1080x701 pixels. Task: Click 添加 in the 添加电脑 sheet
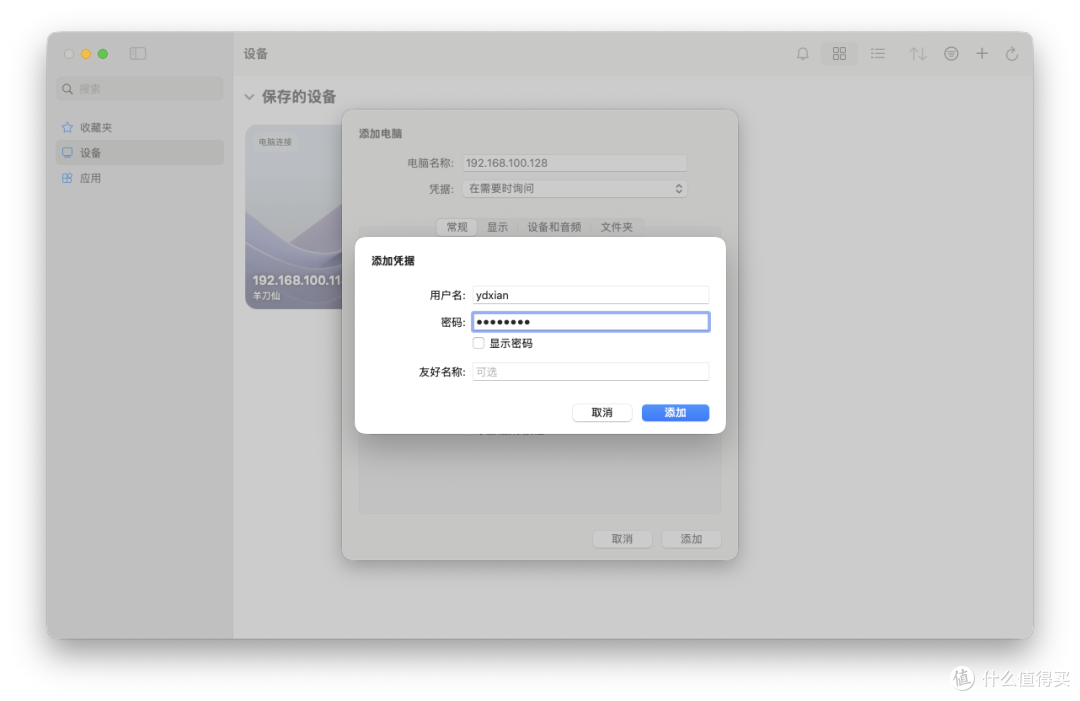(x=691, y=539)
